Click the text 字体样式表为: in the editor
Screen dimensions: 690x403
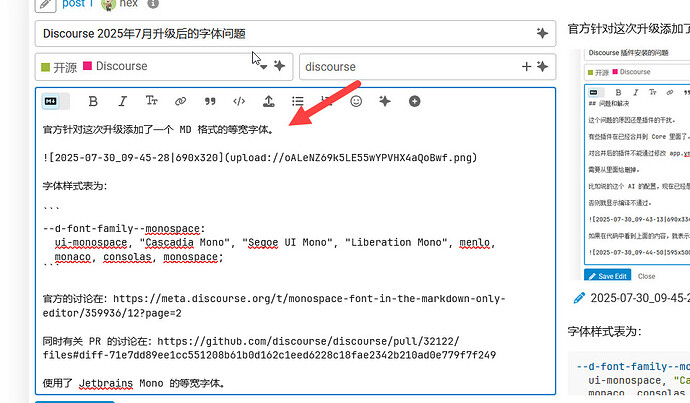[75, 186]
